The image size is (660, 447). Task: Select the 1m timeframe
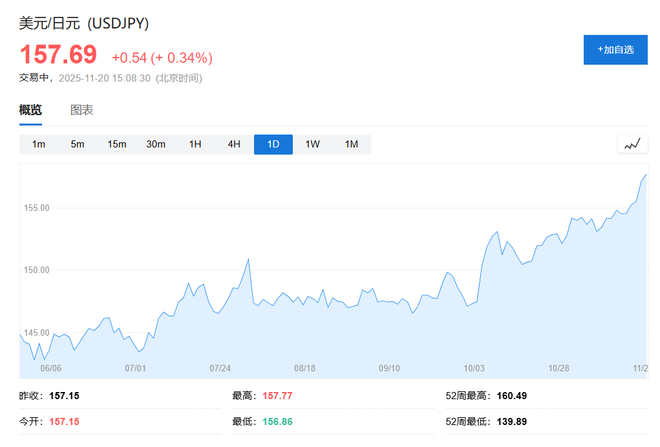click(x=39, y=145)
